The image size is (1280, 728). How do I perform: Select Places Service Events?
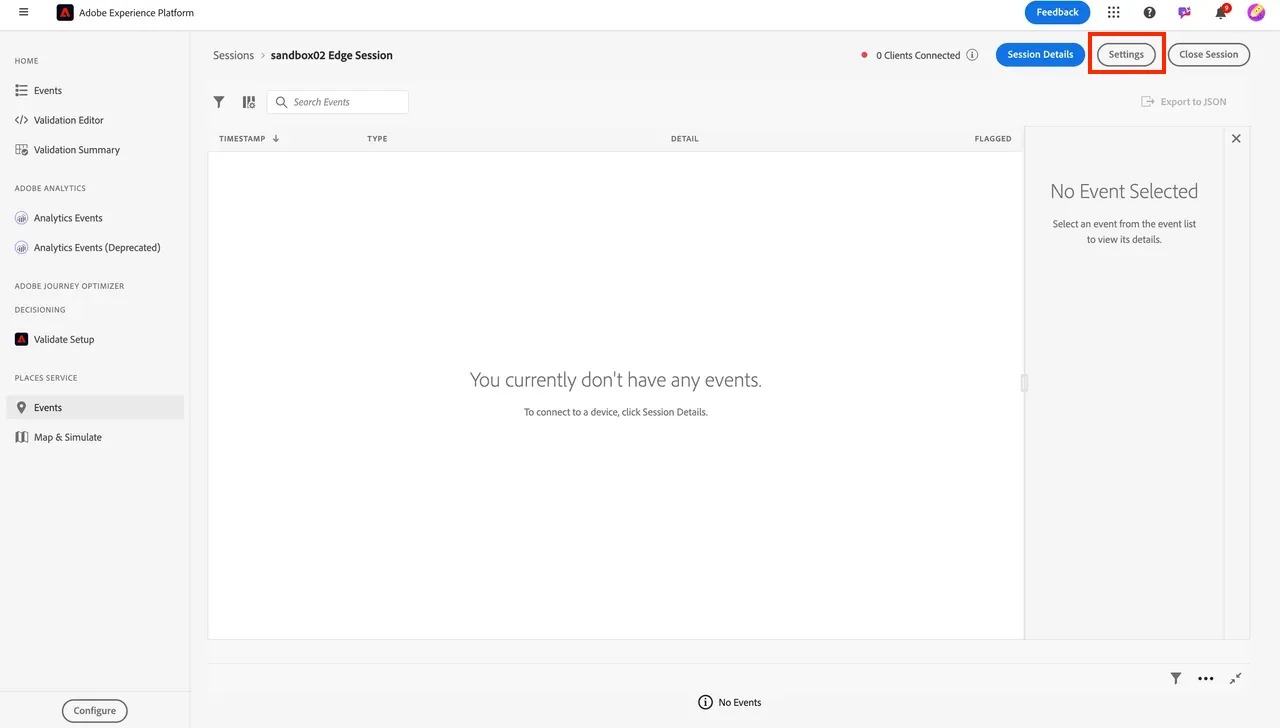(95, 408)
